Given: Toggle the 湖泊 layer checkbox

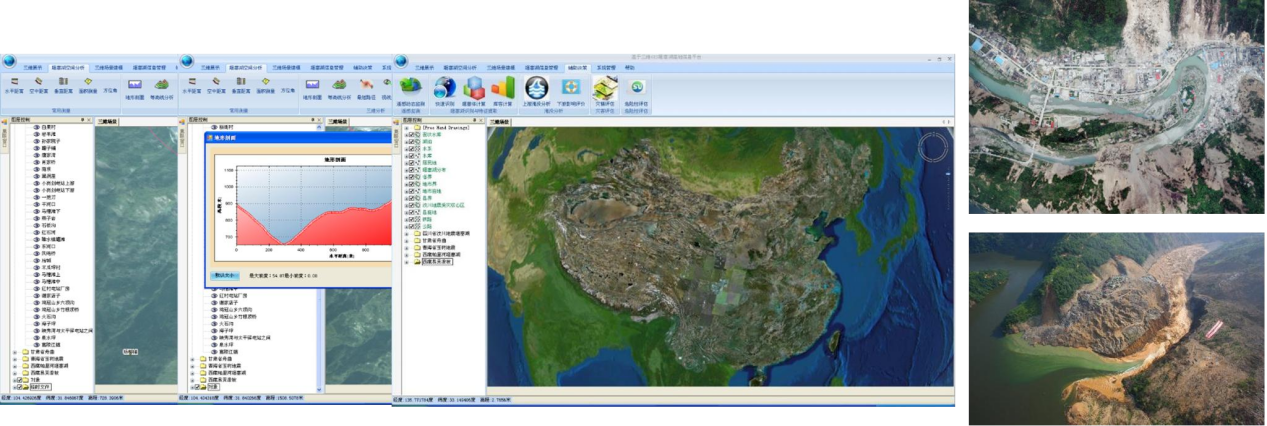Looking at the screenshot, I should pyautogui.click(x=411, y=141).
